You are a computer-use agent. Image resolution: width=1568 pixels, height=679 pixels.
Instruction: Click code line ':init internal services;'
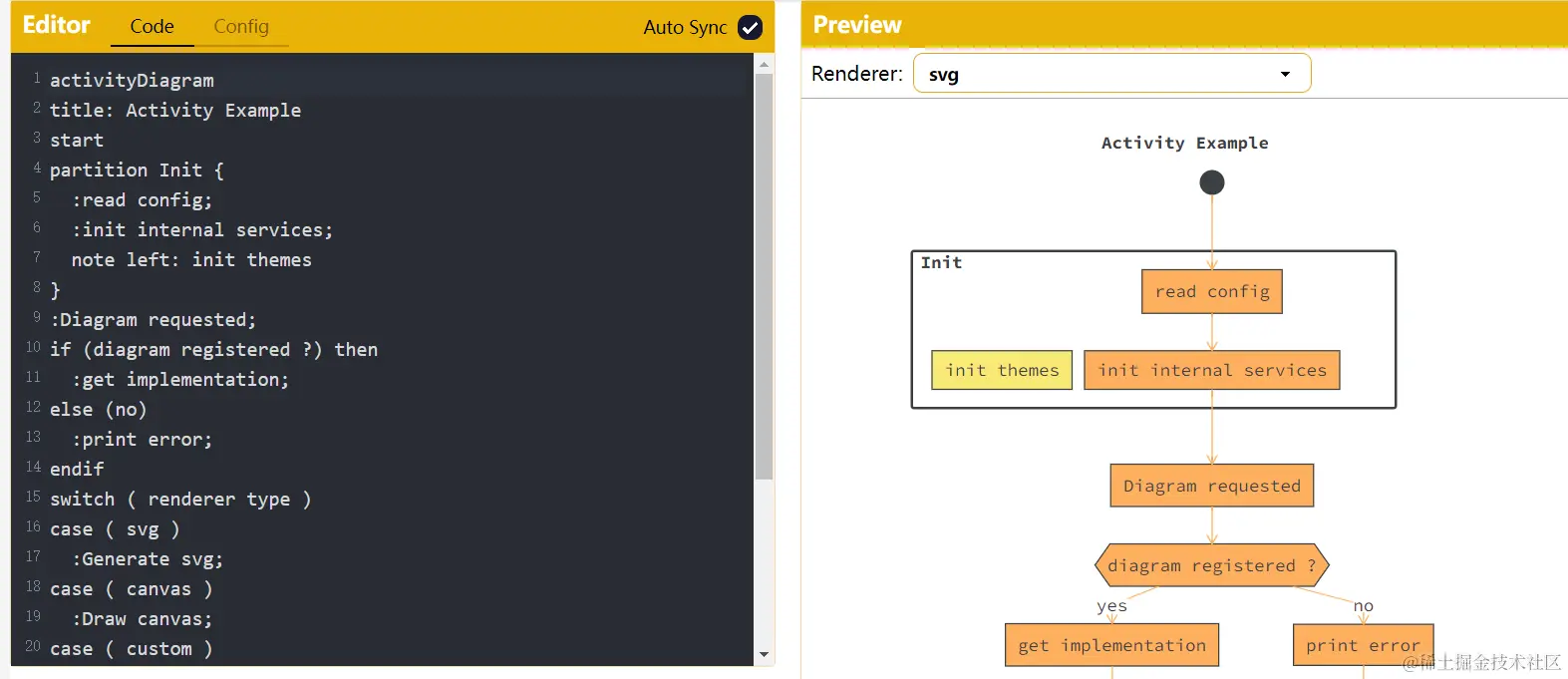(202, 229)
